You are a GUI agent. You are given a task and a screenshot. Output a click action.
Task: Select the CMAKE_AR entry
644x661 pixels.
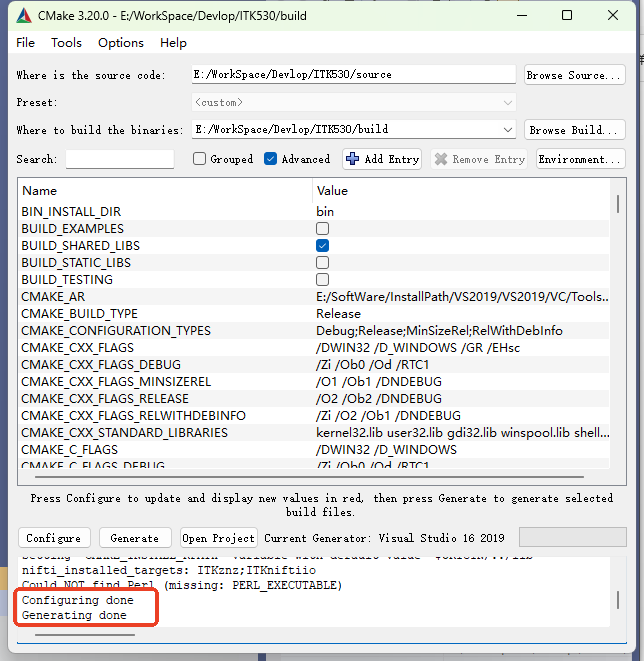(x=53, y=297)
